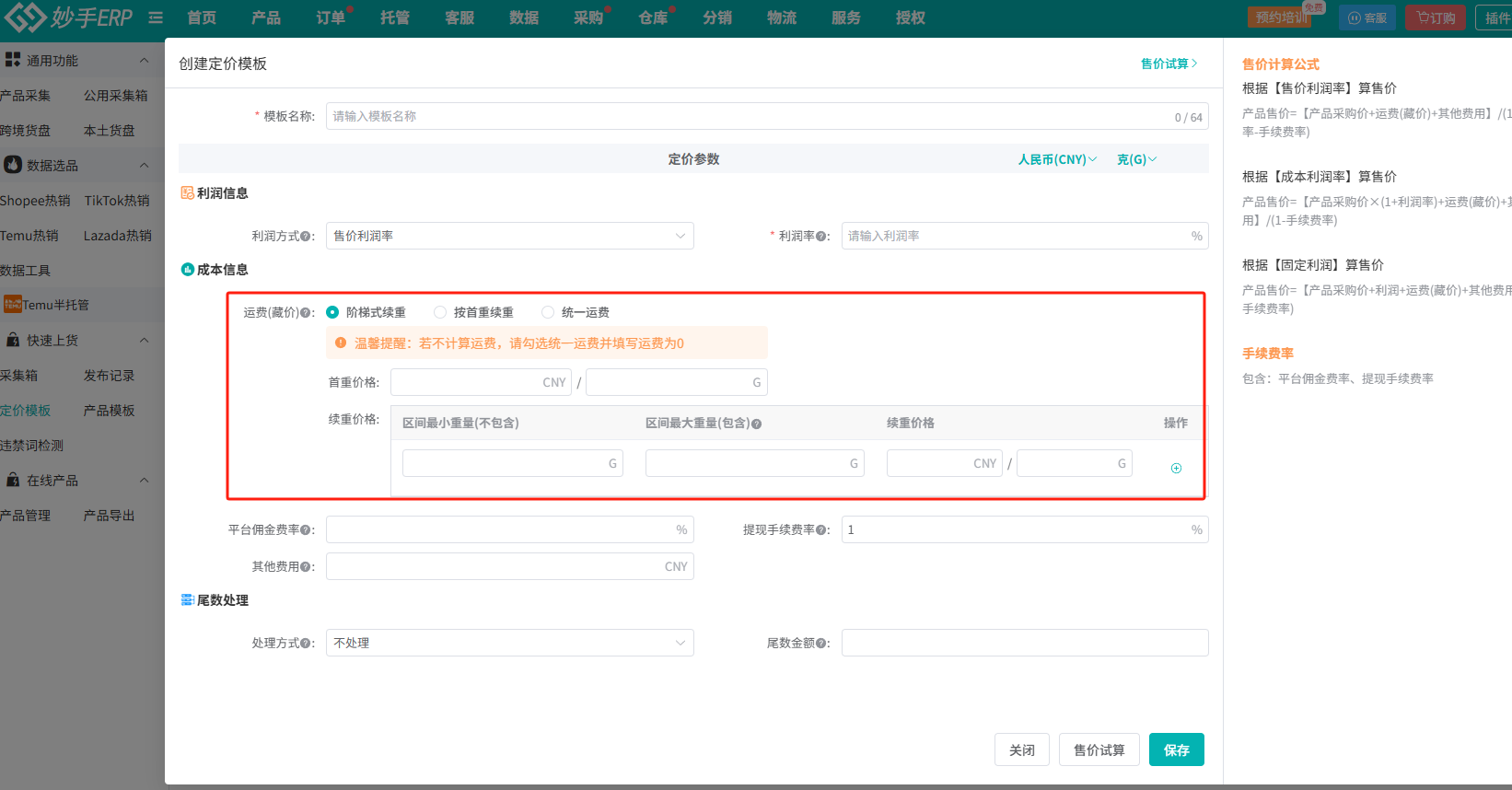
Task: Click the 妙手ERP logo icon
Action: (25, 17)
